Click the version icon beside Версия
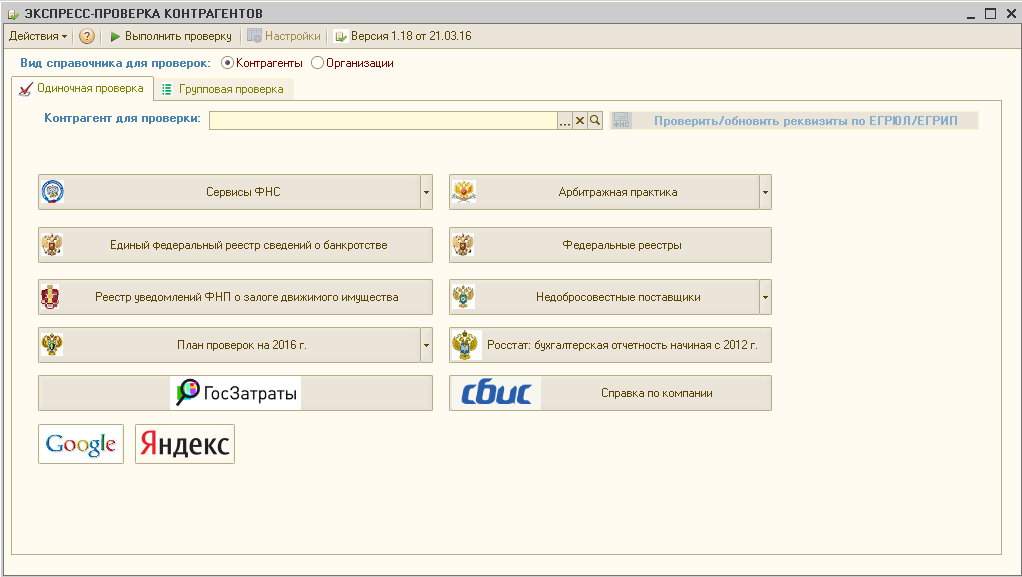 (341, 37)
